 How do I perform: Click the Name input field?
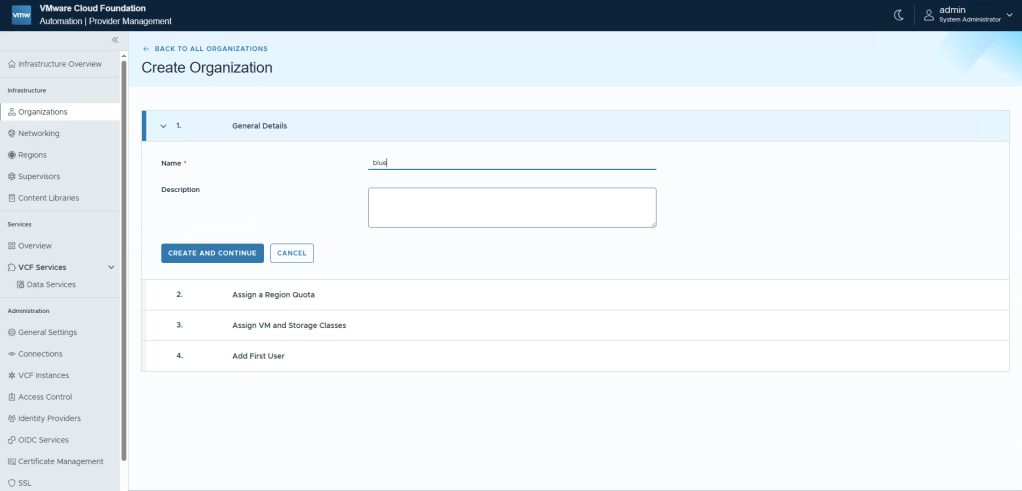512,162
